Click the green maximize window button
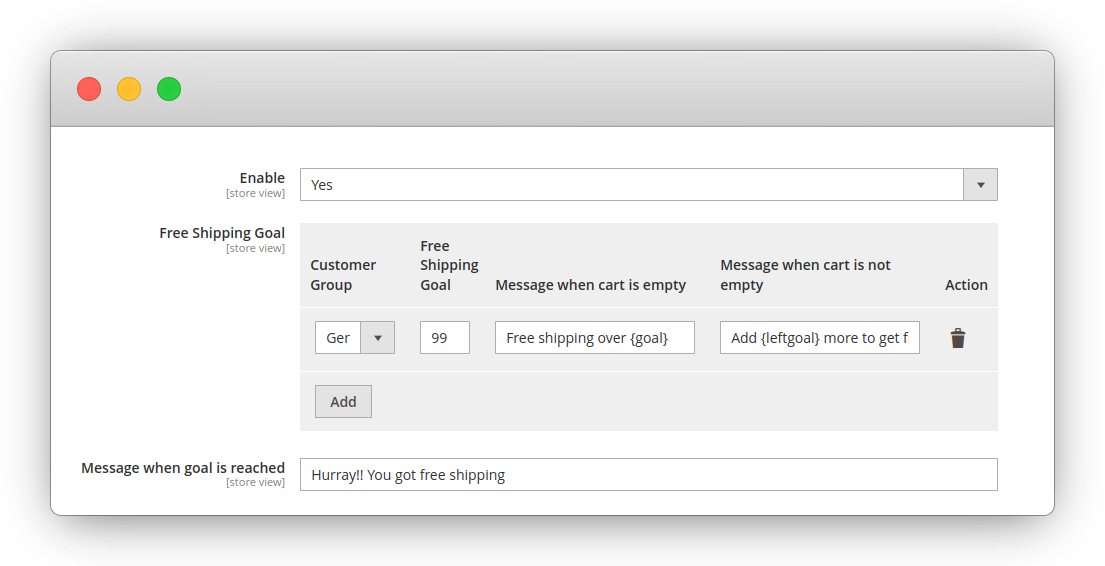 click(x=169, y=90)
